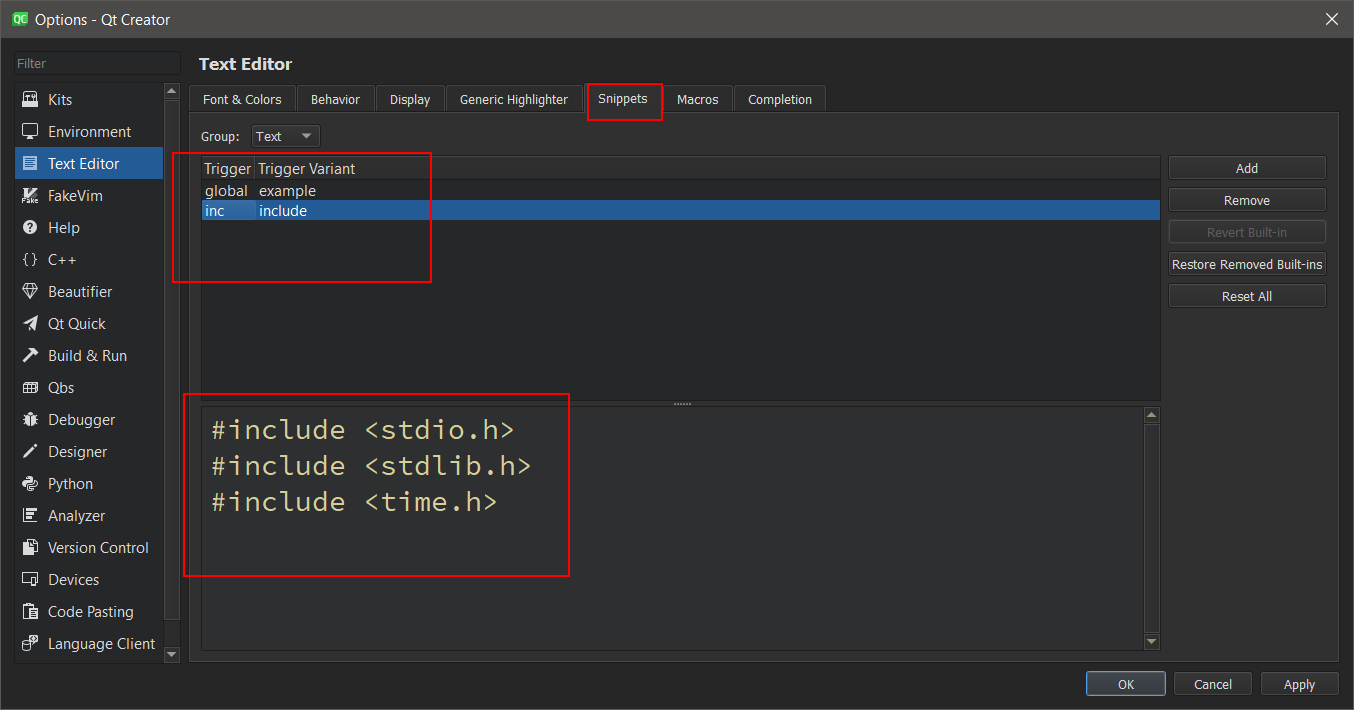Viewport: 1354px width, 710px height.
Task: Switch to the Behavior tab
Action: [x=335, y=99]
